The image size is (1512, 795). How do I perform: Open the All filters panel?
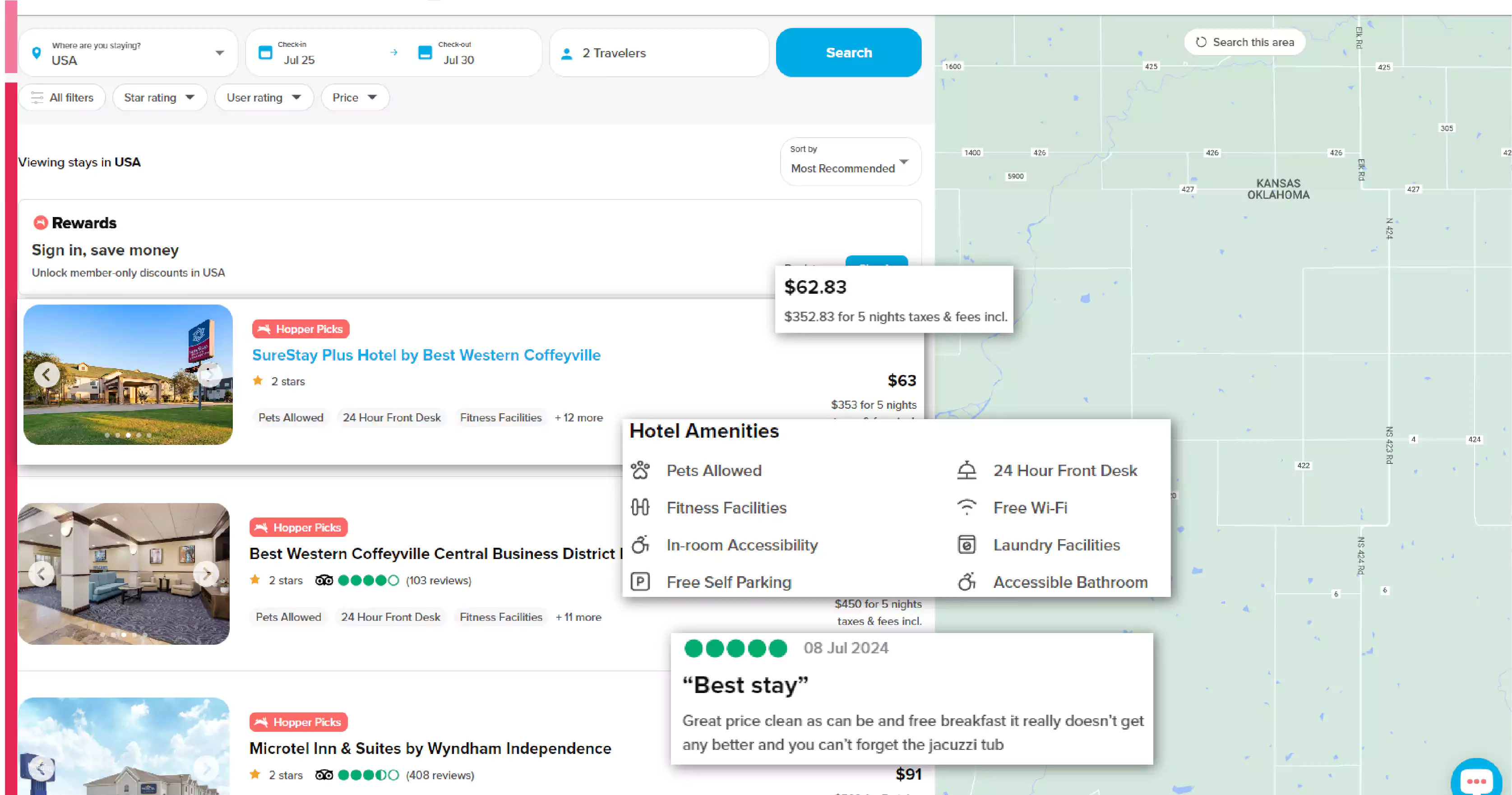click(63, 97)
